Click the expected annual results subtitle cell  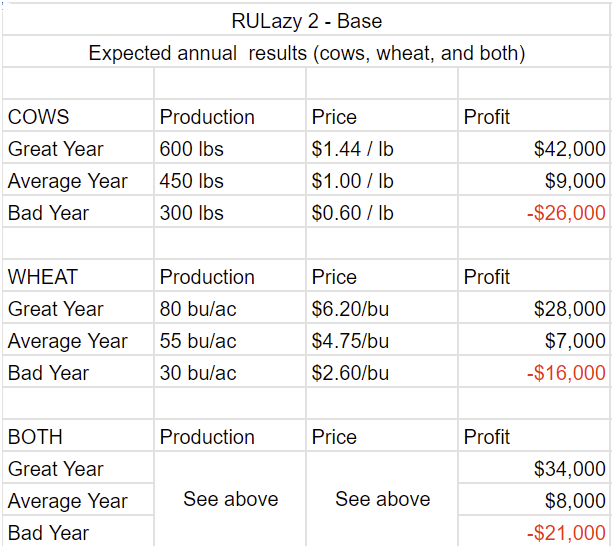coord(306,53)
